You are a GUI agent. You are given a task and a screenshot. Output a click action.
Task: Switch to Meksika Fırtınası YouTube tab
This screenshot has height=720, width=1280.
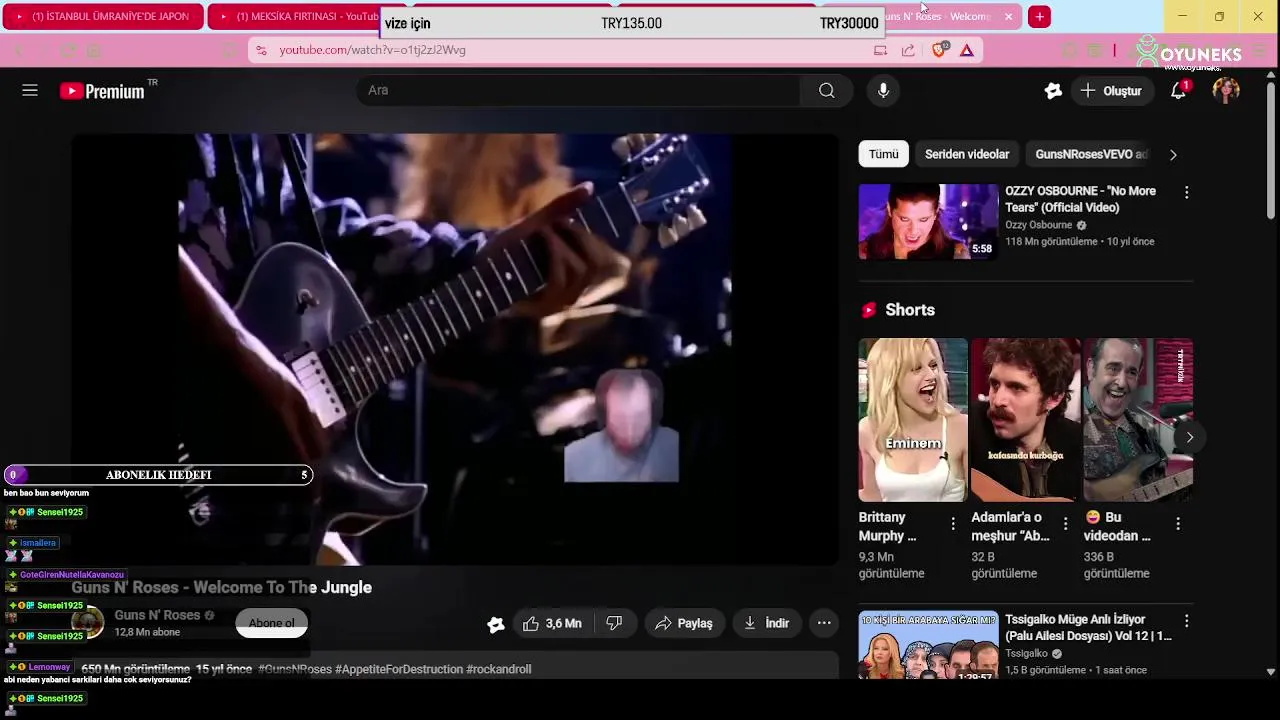pyautogui.click(x=300, y=17)
